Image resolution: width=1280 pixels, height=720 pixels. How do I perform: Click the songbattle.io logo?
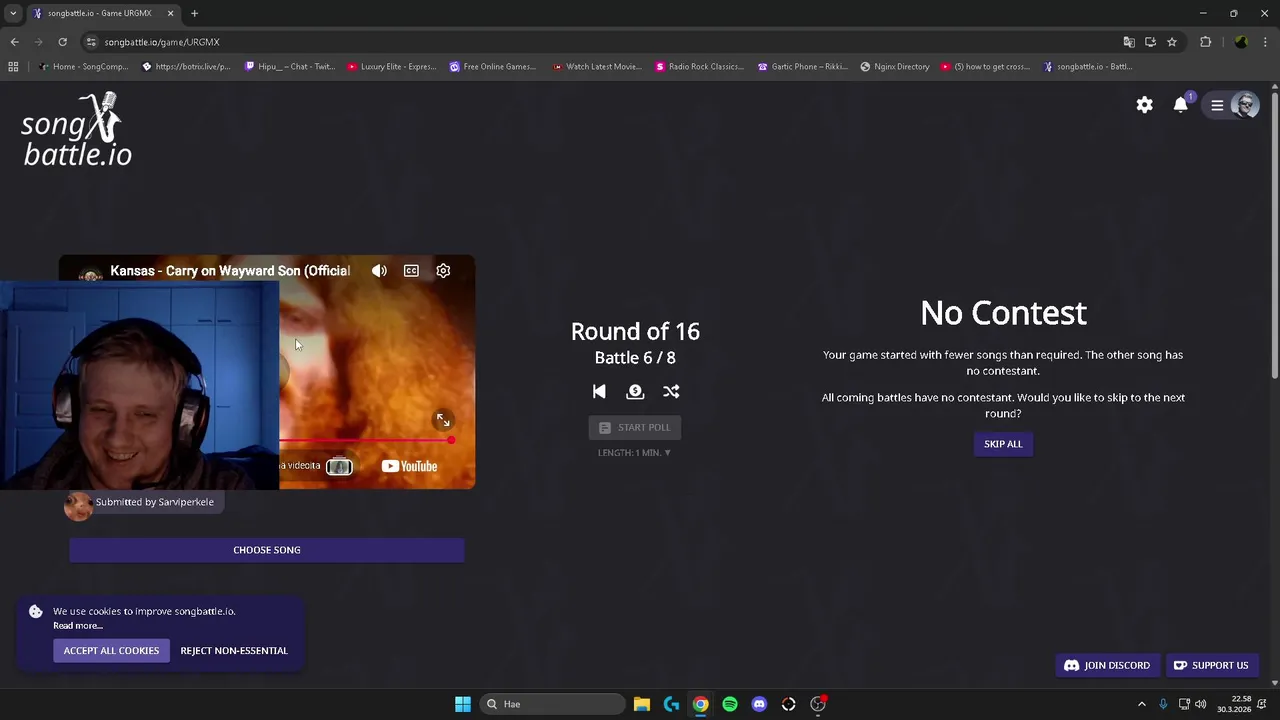[77, 130]
